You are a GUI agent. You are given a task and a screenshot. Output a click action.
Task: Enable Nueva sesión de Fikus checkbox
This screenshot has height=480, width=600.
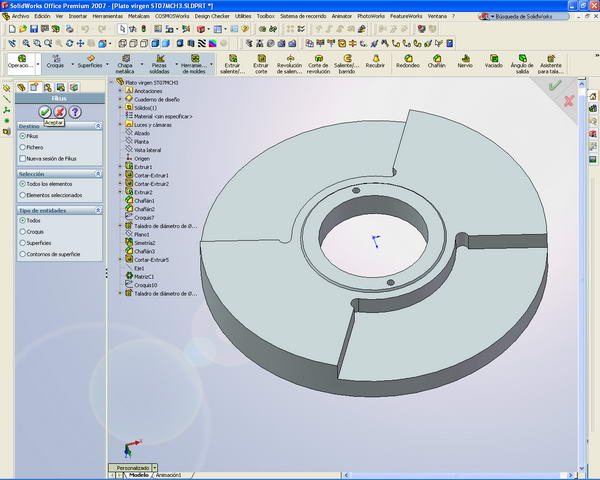pos(23,159)
